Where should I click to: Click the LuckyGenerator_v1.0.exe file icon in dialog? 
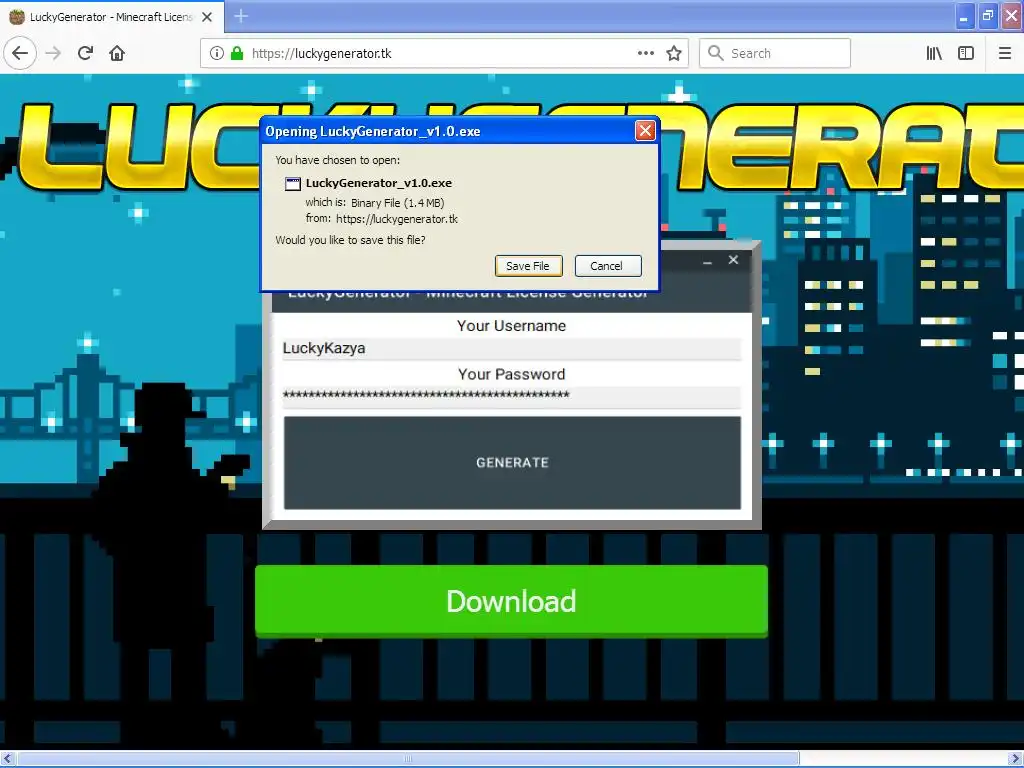coord(293,184)
